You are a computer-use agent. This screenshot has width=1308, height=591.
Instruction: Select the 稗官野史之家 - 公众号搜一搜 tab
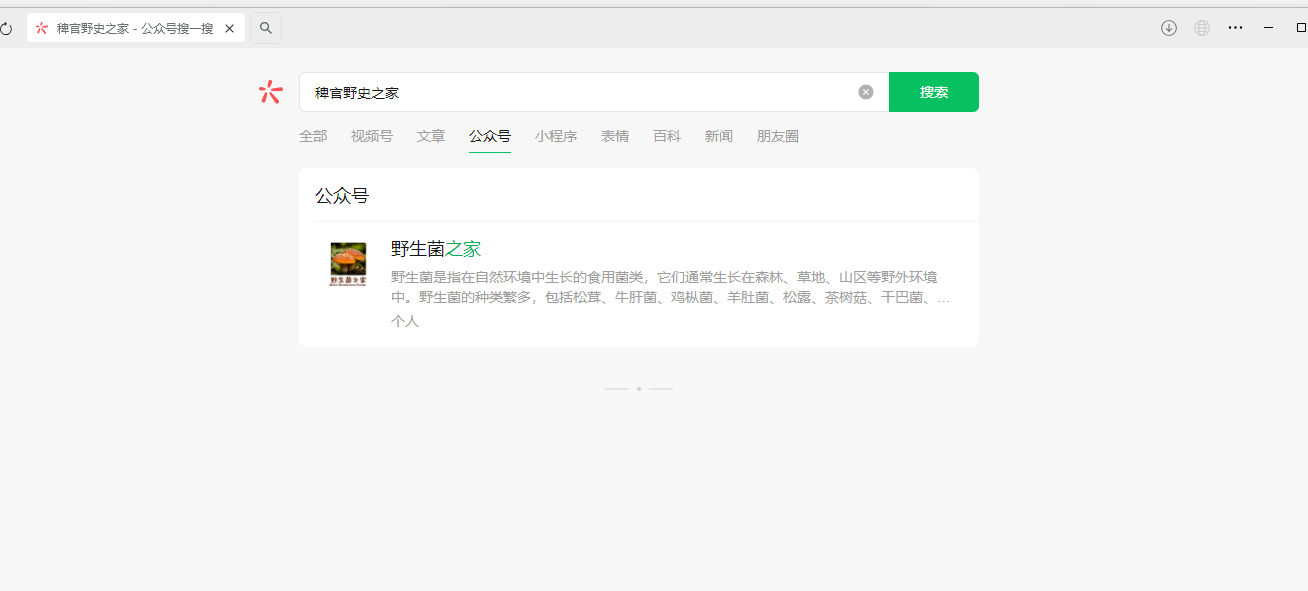click(136, 28)
